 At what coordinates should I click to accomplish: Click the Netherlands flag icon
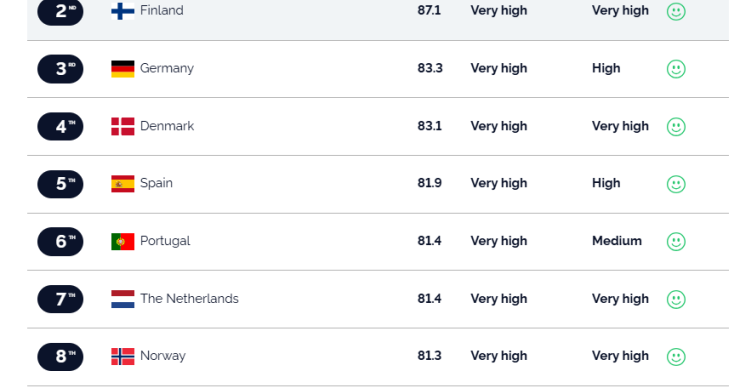point(123,299)
